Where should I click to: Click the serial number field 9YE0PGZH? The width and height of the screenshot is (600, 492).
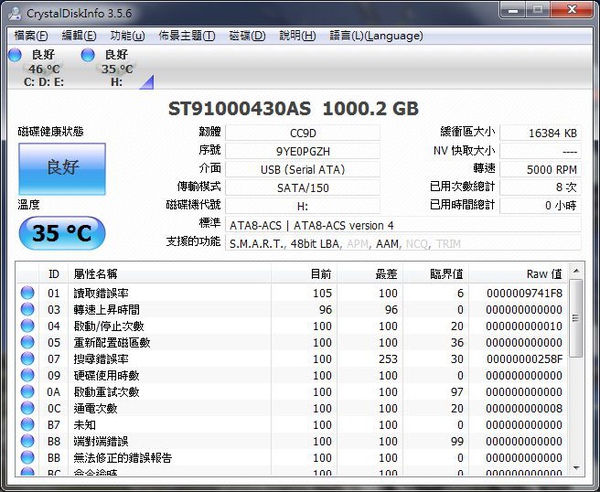[x=303, y=151]
